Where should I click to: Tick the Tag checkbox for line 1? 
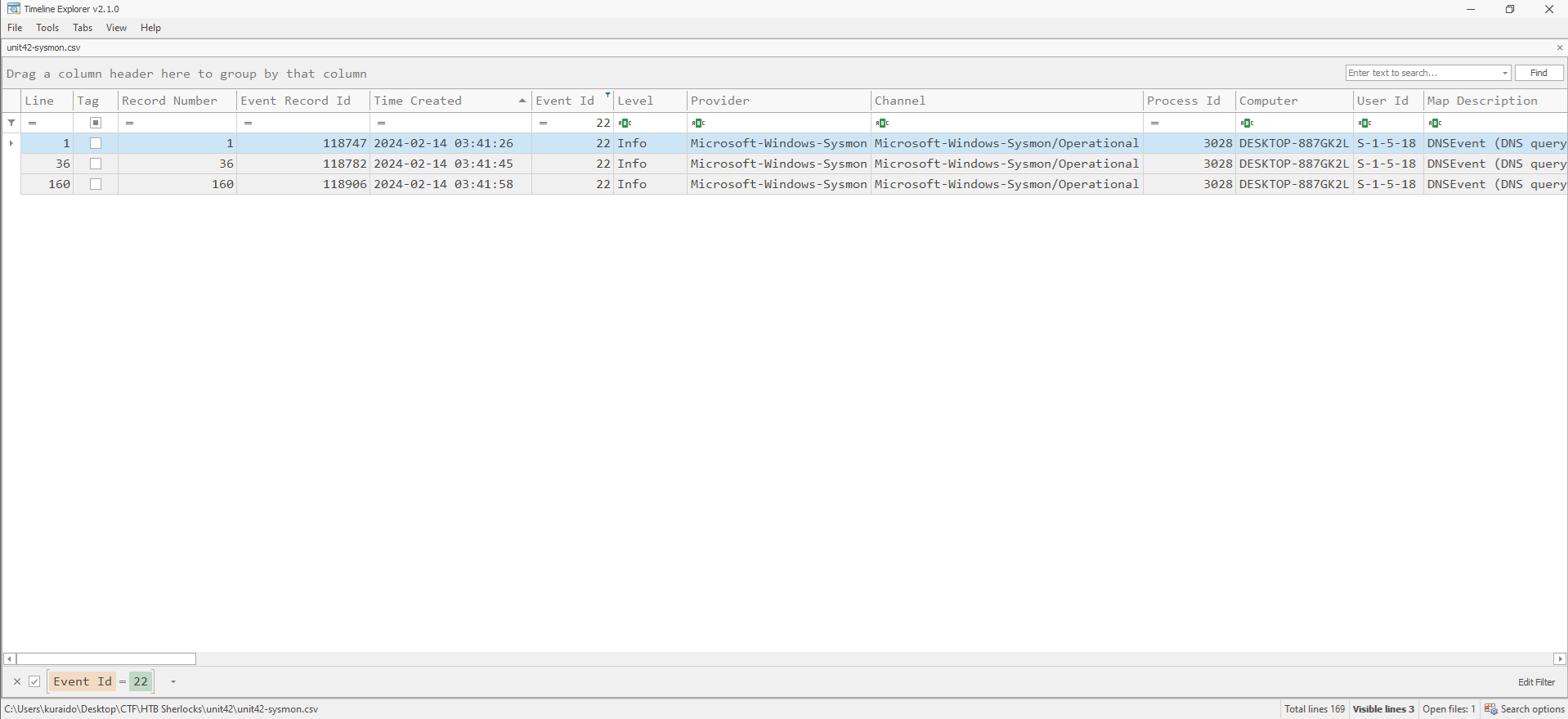[96, 143]
